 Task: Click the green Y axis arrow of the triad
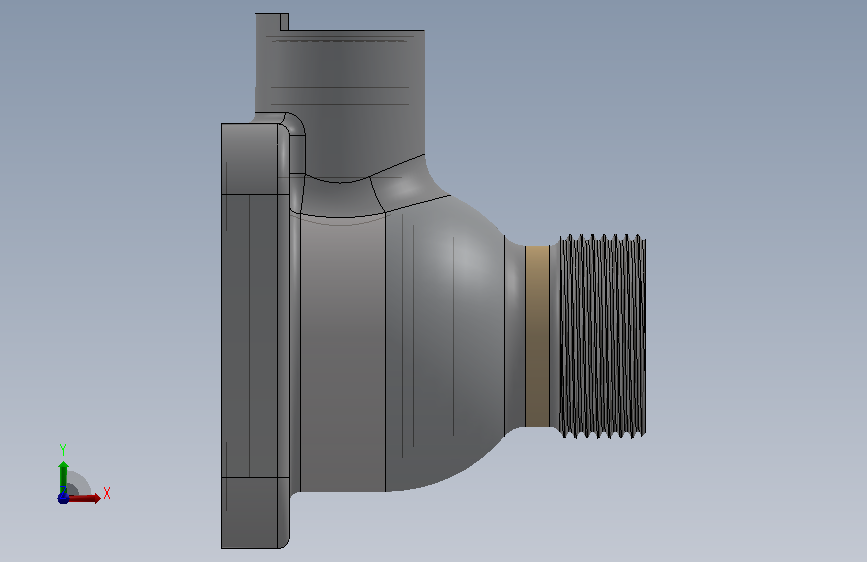click(x=64, y=476)
